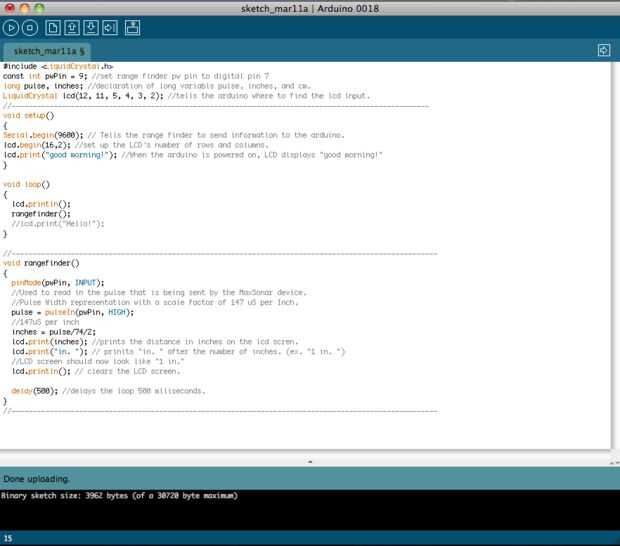620x546 pixels.
Task: Click the 'Serial.begin(9600);' line
Action: point(174,135)
